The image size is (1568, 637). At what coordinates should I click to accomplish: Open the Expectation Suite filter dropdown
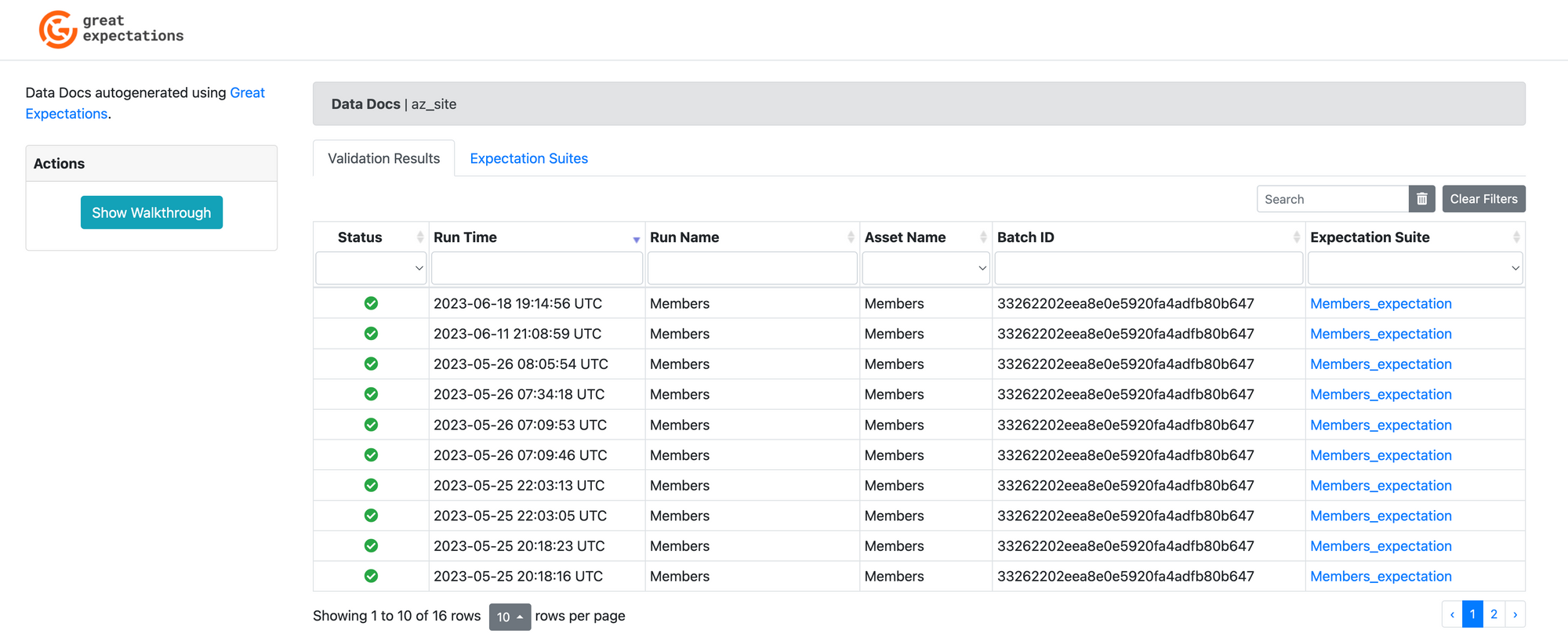click(1415, 268)
